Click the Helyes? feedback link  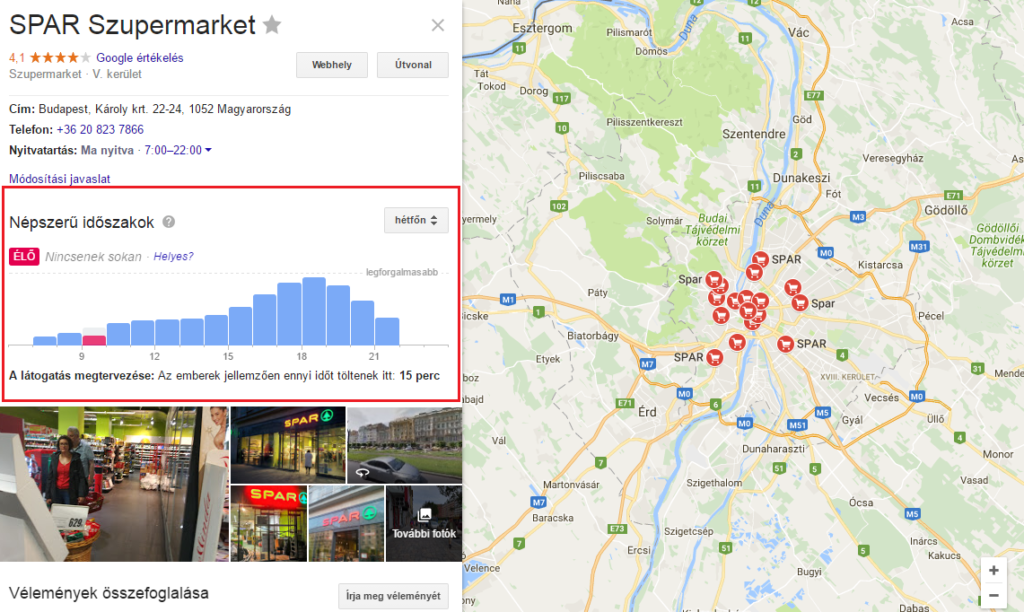point(173,257)
